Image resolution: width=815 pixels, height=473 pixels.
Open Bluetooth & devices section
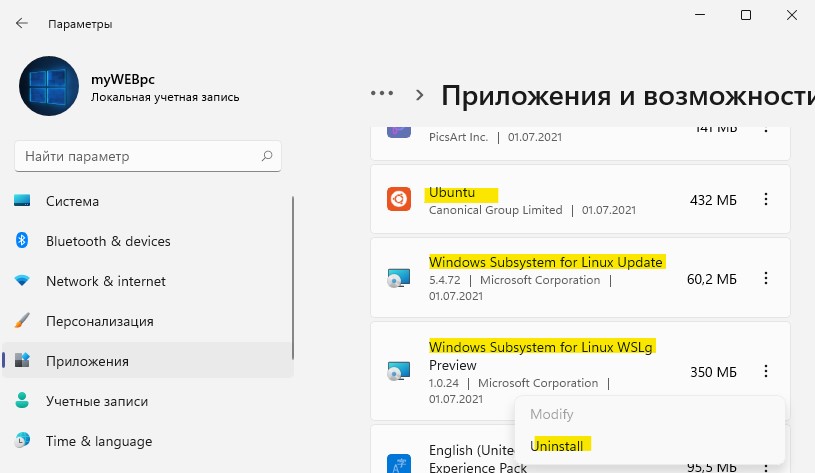pyautogui.click(x=148, y=241)
